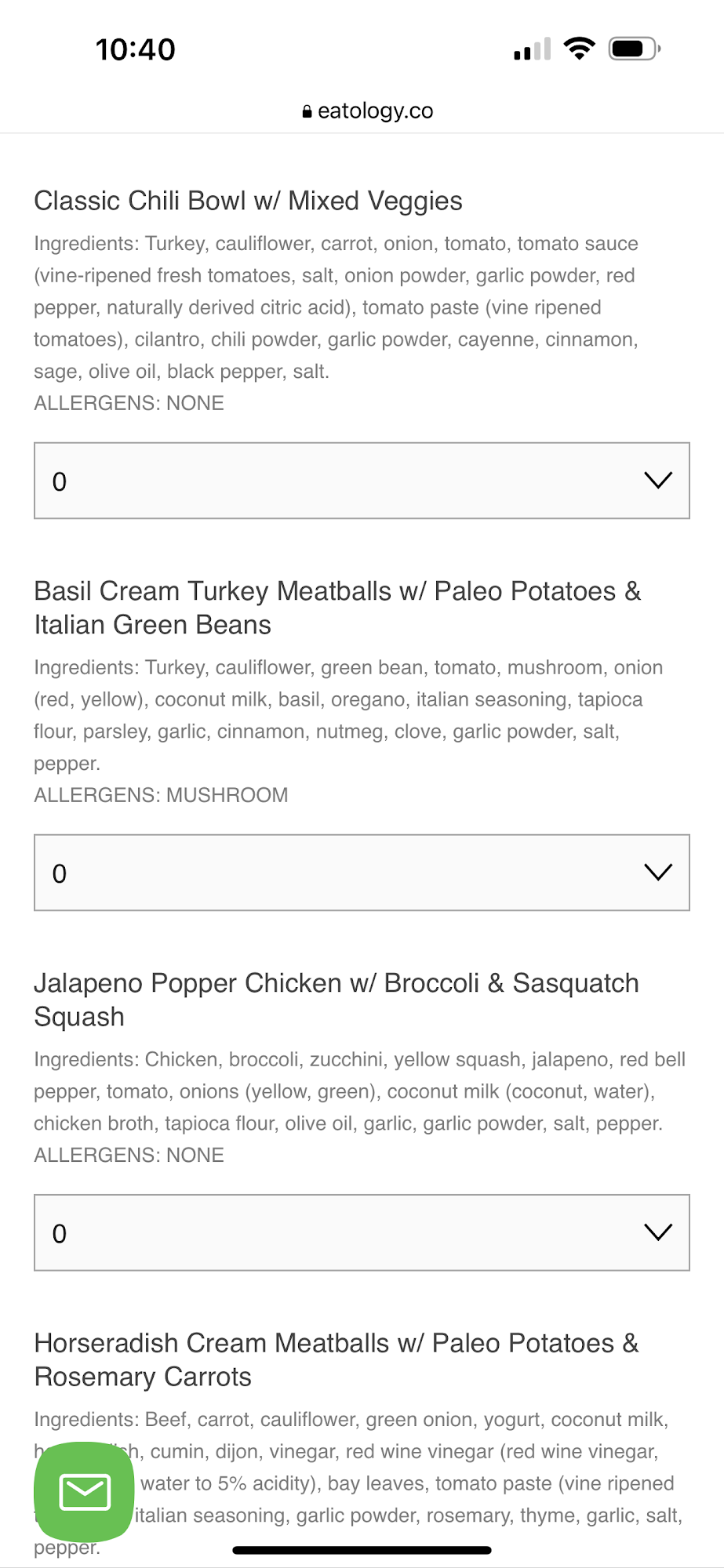Open quantity dropdown for Jalapeno Popper Chicken
724x1568 pixels.
coord(362,1232)
